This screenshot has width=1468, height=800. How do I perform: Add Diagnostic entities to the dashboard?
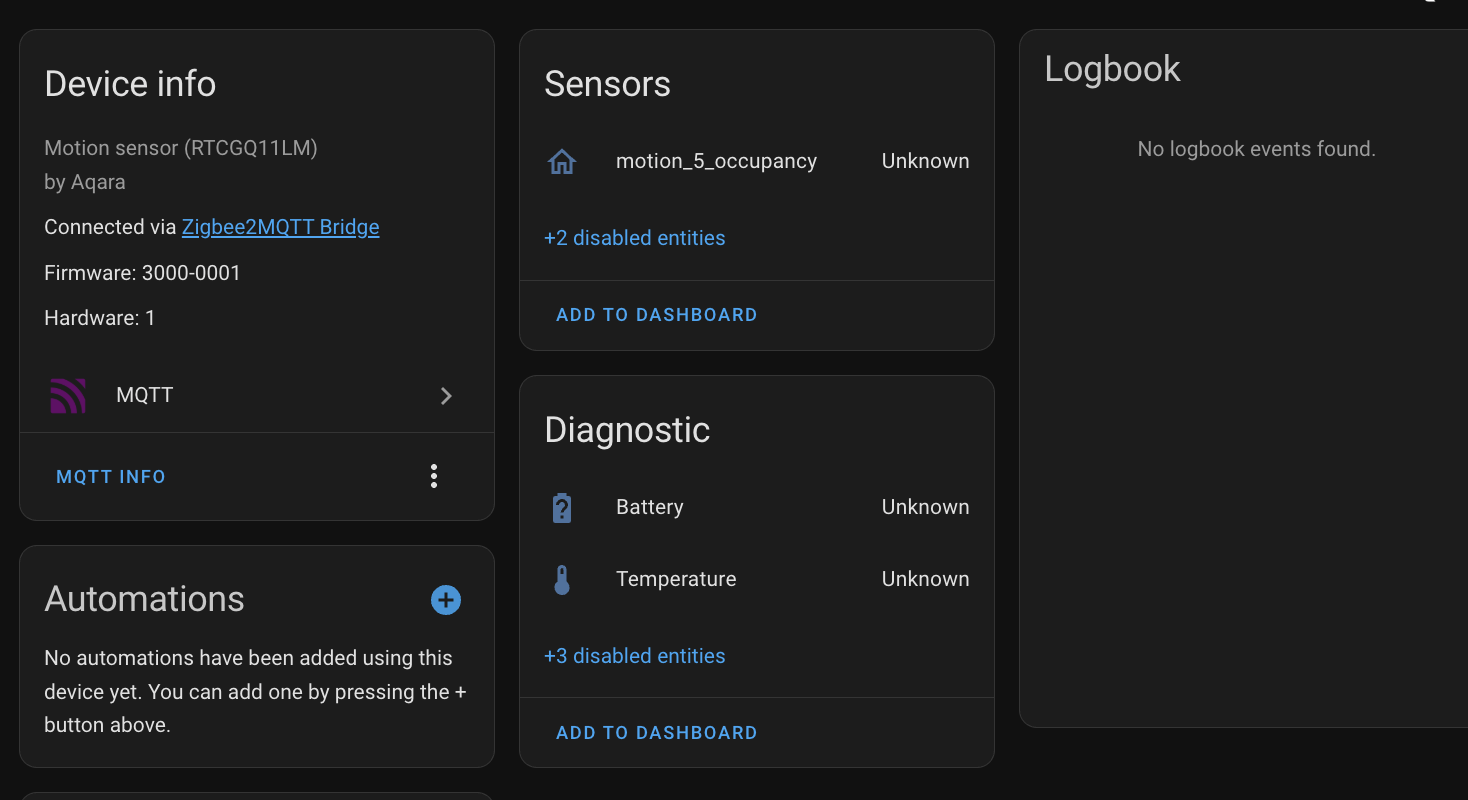click(x=656, y=732)
